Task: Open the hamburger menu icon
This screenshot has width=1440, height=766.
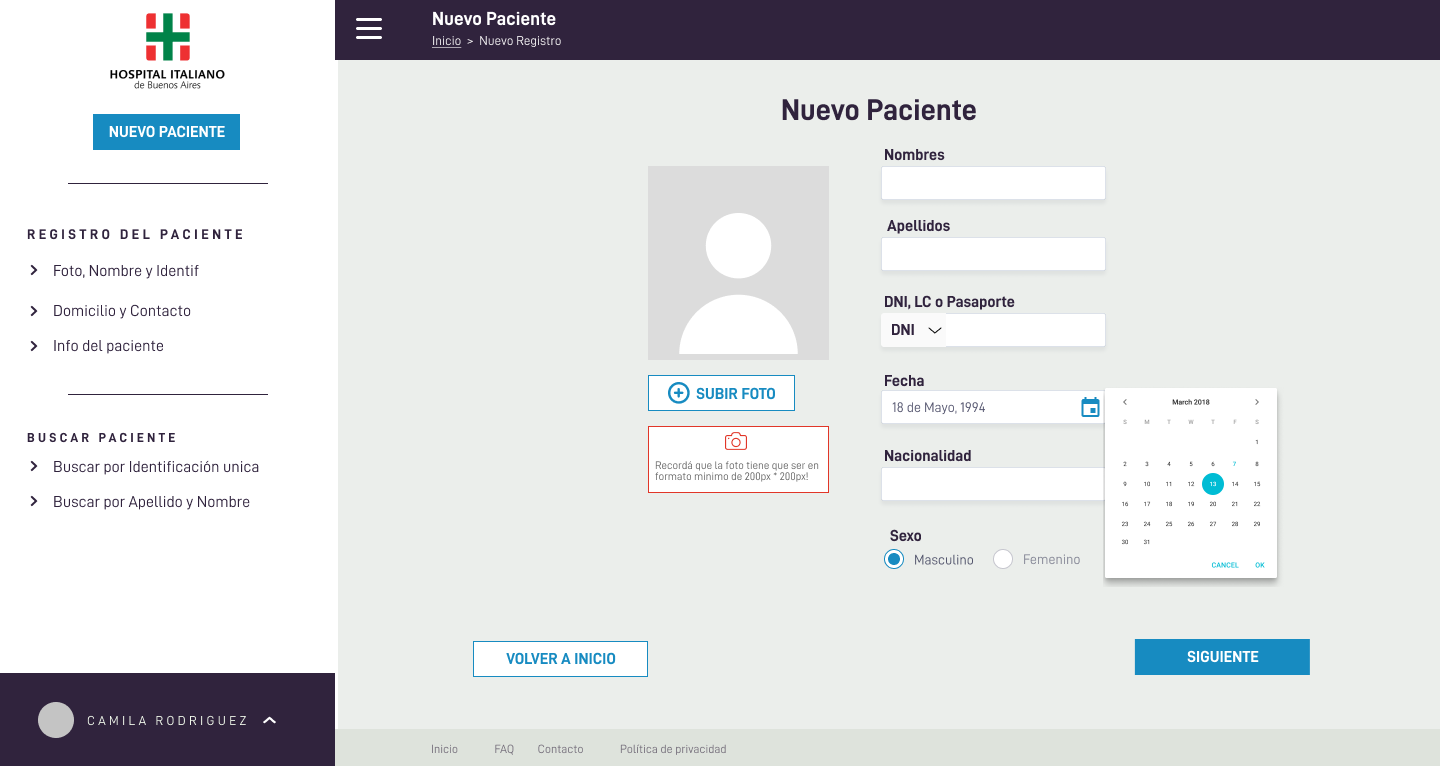Action: click(369, 29)
